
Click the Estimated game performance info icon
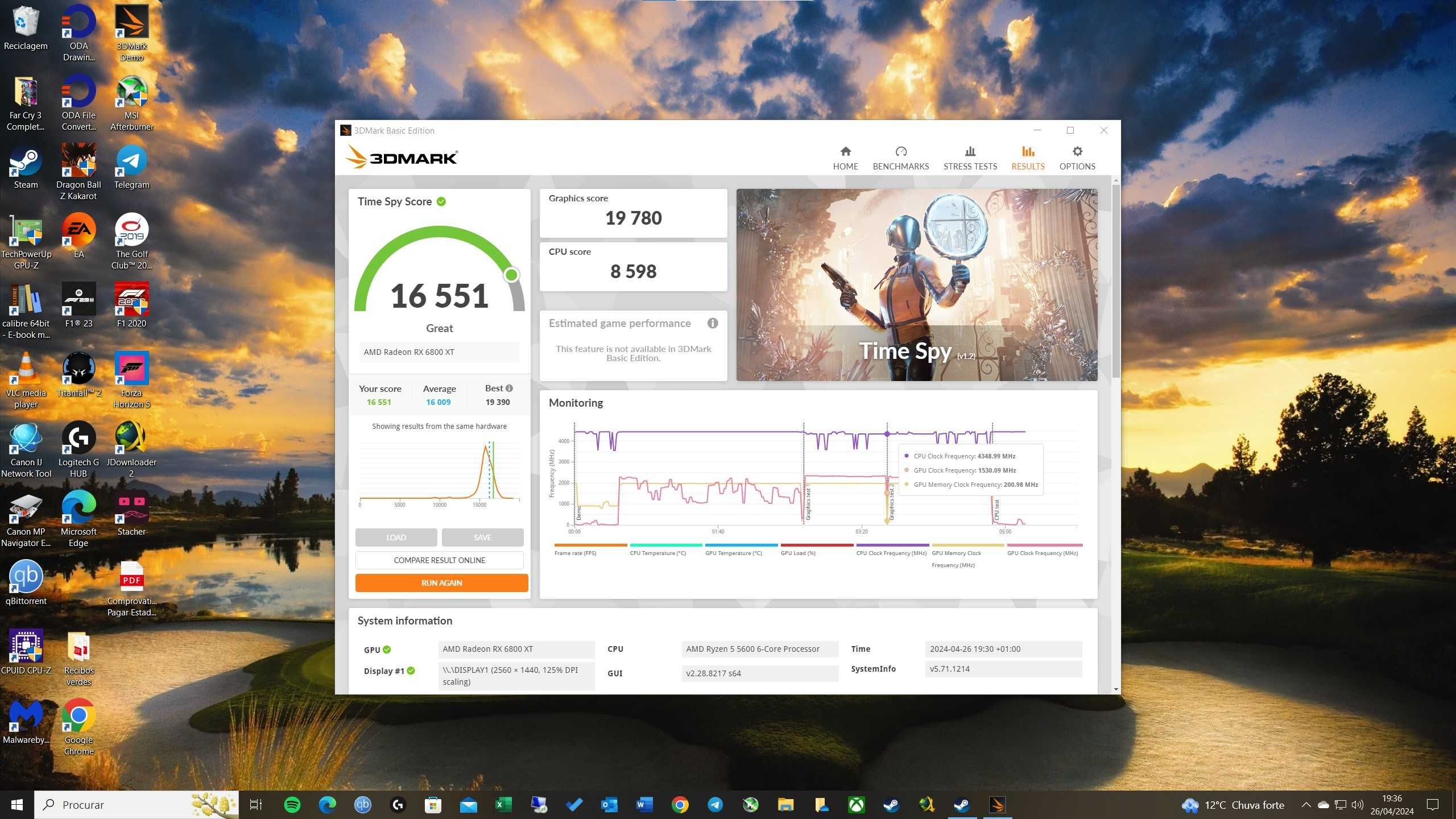[x=713, y=323]
